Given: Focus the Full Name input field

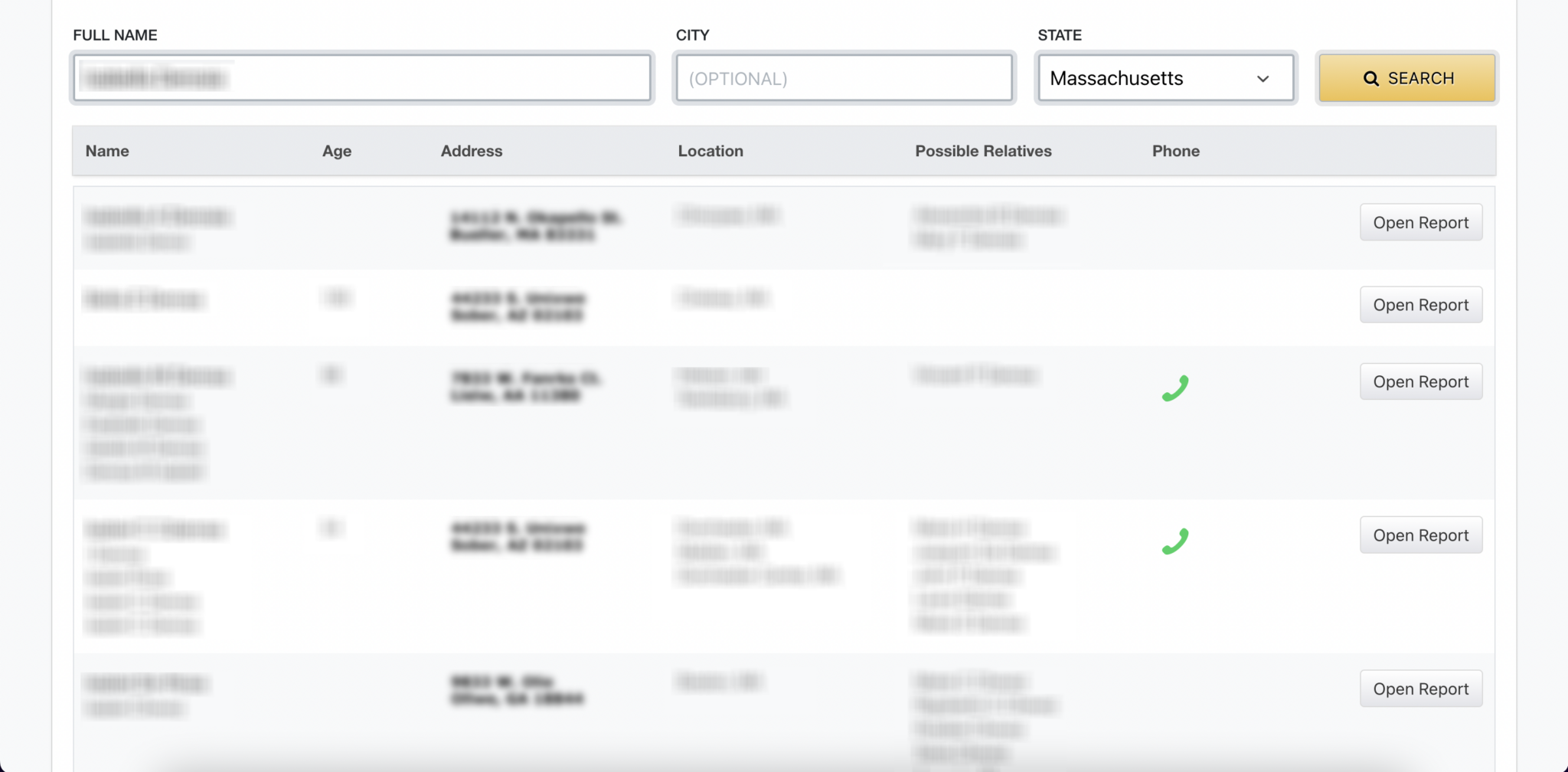Looking at the screenshot, I should tap(361, 78).
